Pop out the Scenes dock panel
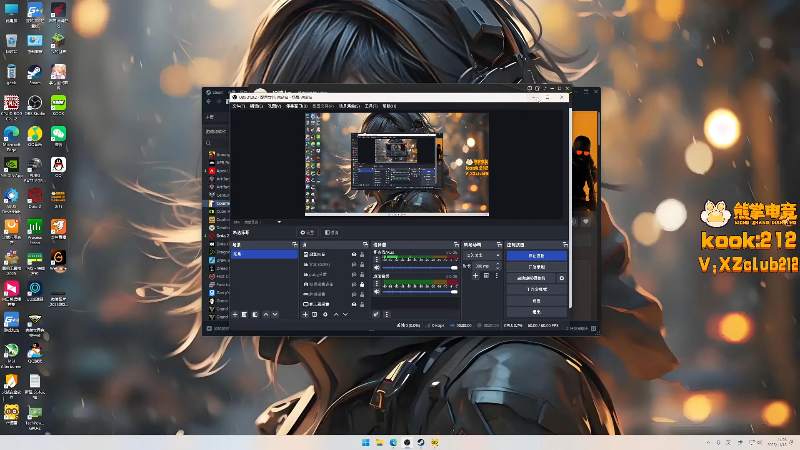Screen dimensions: 800x450 pyautogui.click(x=294, y=245)
